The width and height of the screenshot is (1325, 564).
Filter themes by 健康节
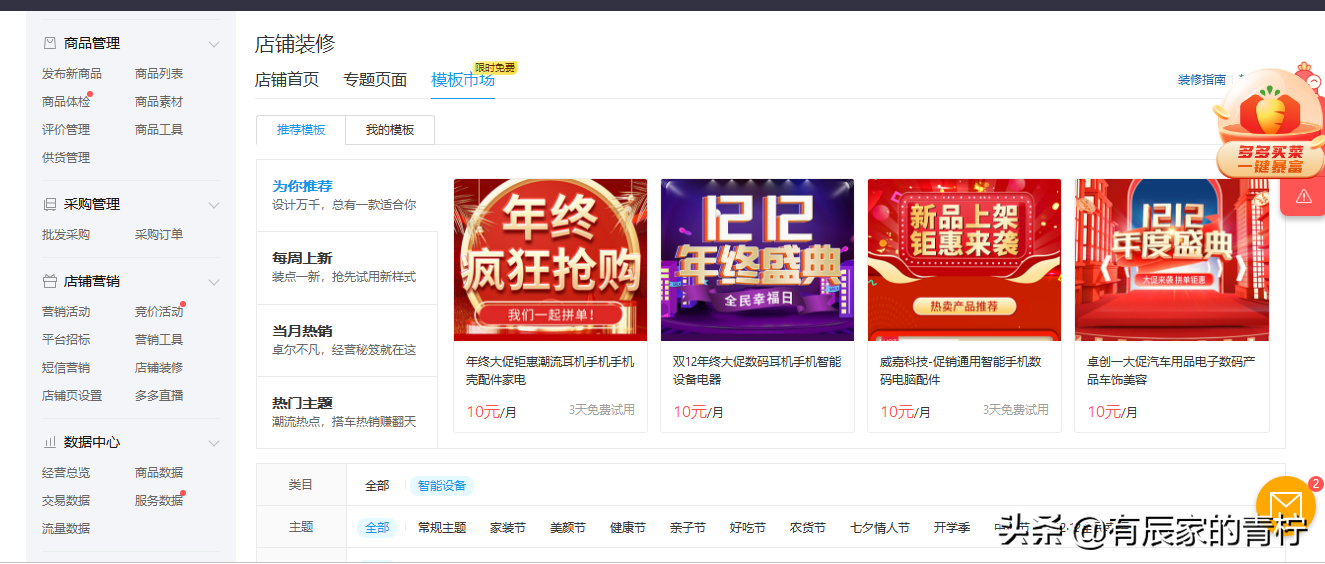[x=628, y=528]
